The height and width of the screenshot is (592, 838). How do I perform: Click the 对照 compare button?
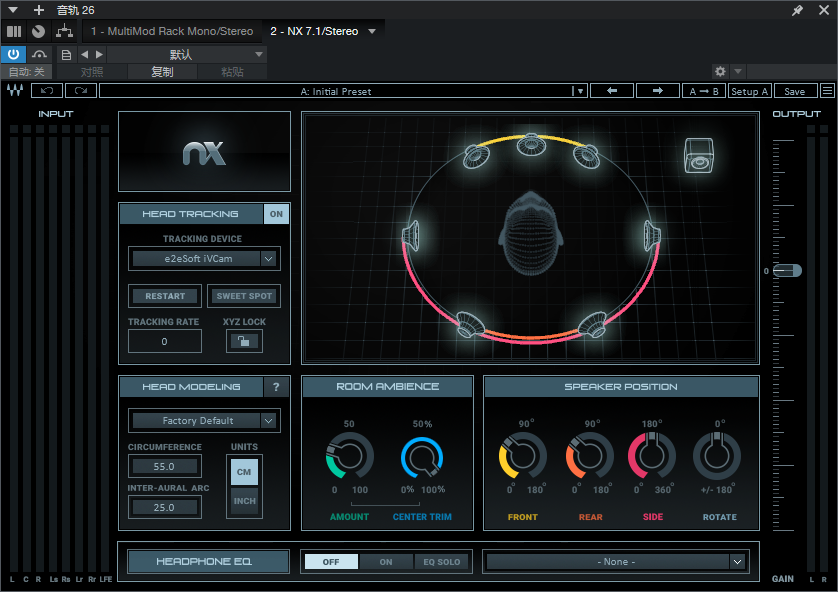coord(92,72)
